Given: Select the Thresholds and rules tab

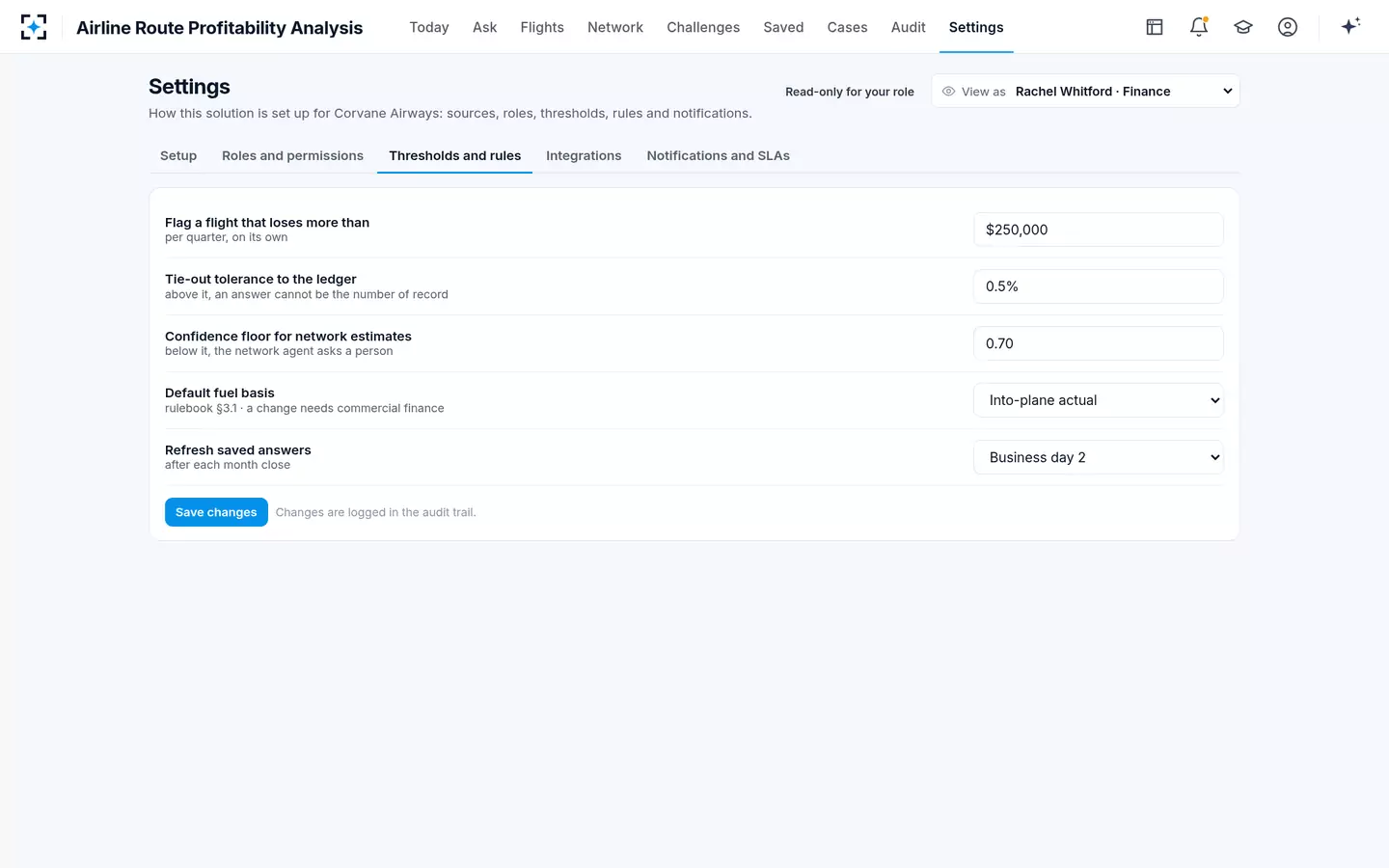Looking at the screenshot, I should click(454, 156).
